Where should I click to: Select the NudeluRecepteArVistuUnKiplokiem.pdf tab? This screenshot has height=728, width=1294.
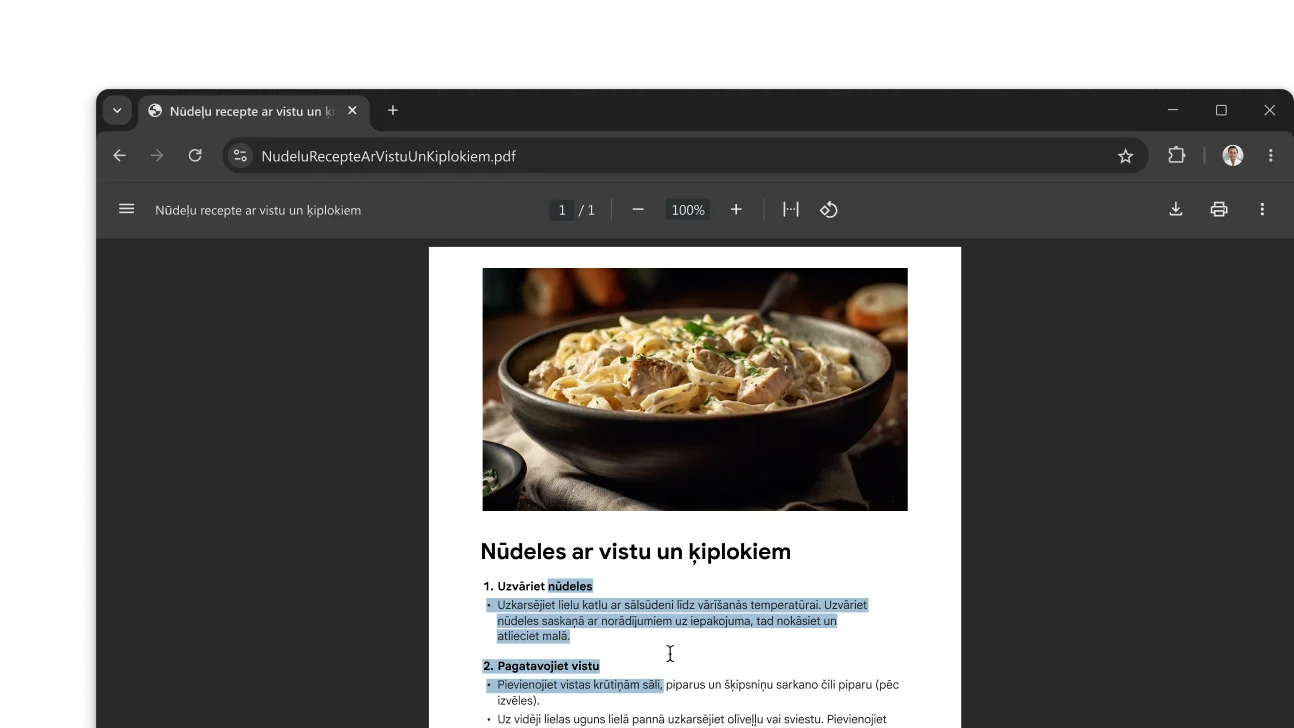tap(250, 110)
